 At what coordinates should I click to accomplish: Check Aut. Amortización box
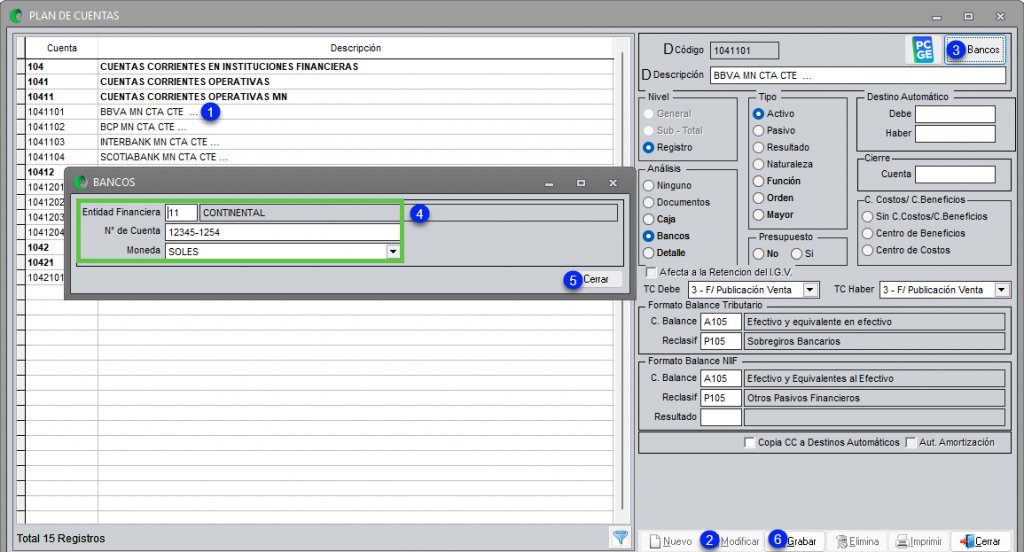click(910, 442)
